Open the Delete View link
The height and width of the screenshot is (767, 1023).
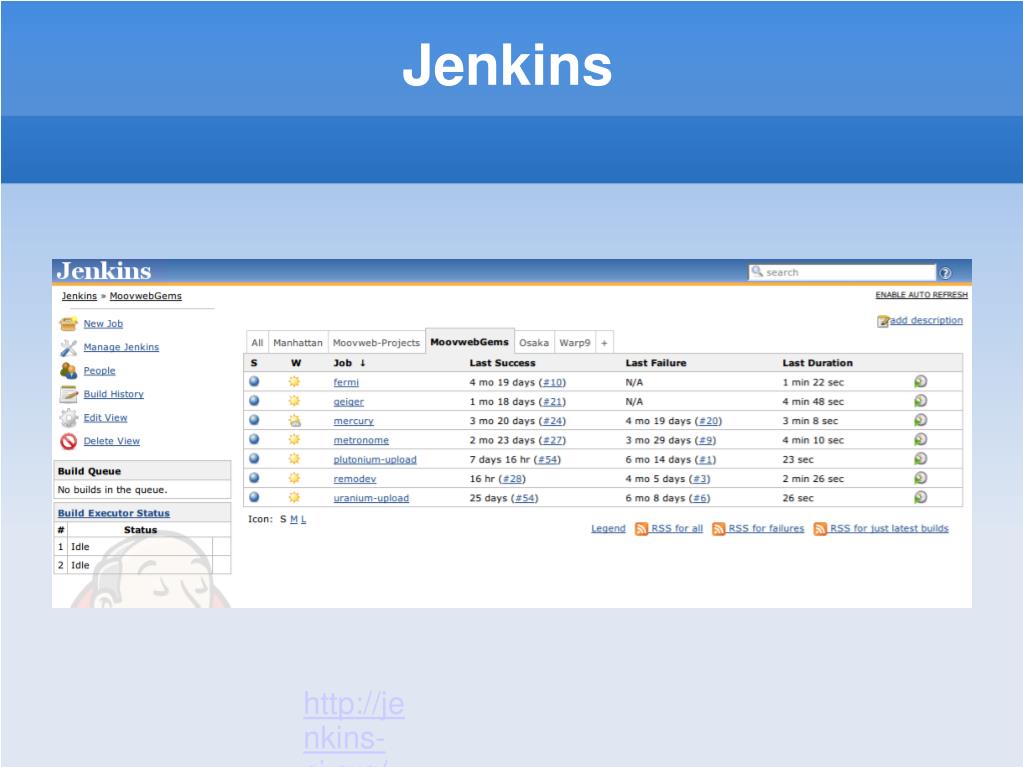[112, 441]
